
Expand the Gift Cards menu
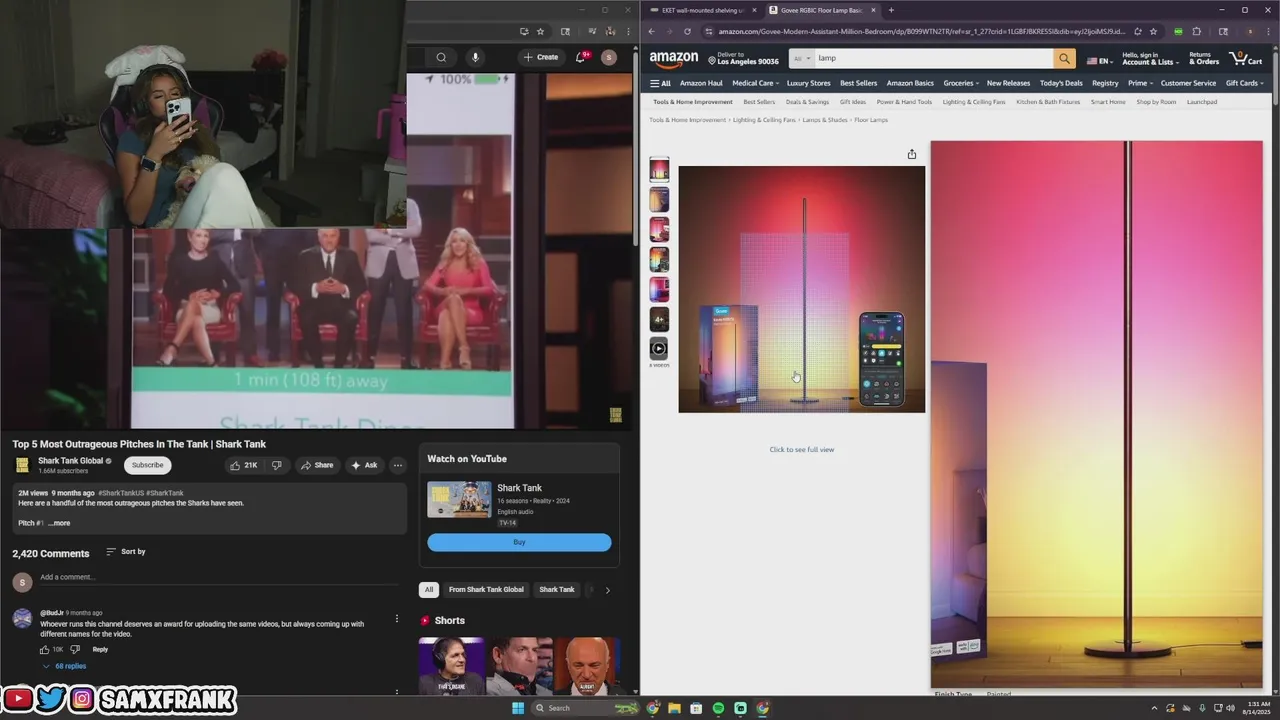point(1244,83)
